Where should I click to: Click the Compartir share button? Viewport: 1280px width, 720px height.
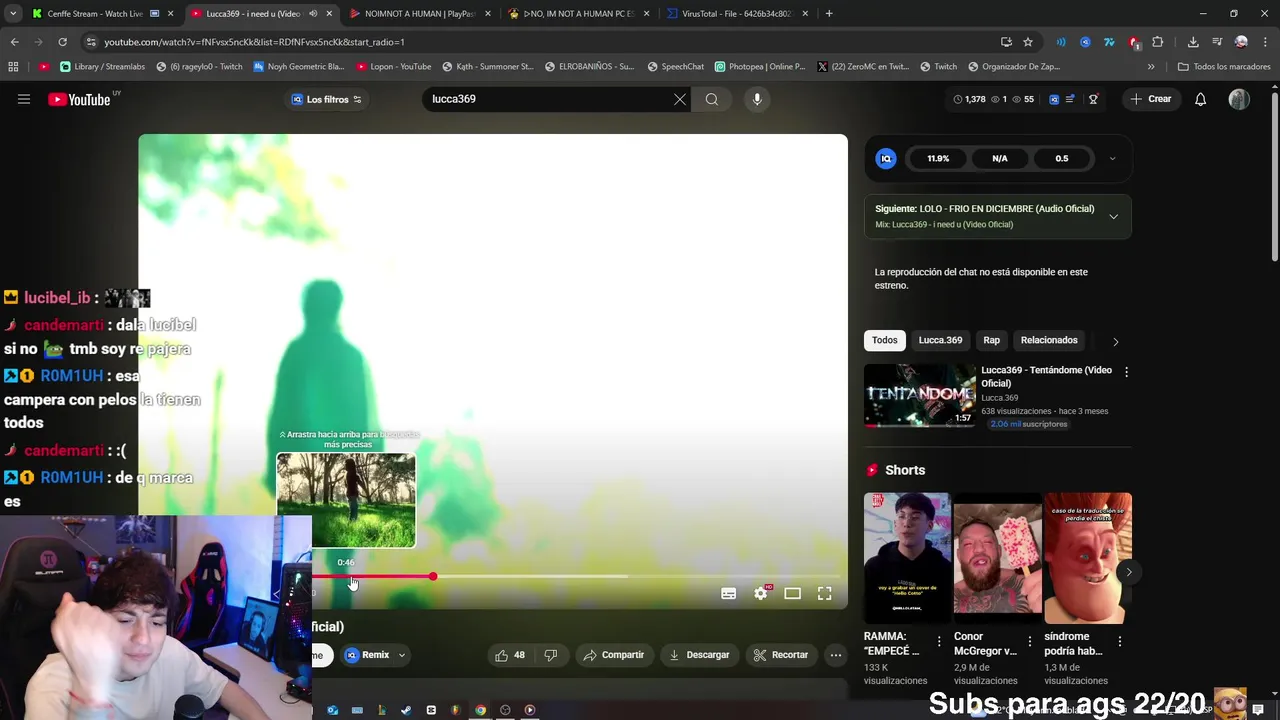[x=613, y=655]
